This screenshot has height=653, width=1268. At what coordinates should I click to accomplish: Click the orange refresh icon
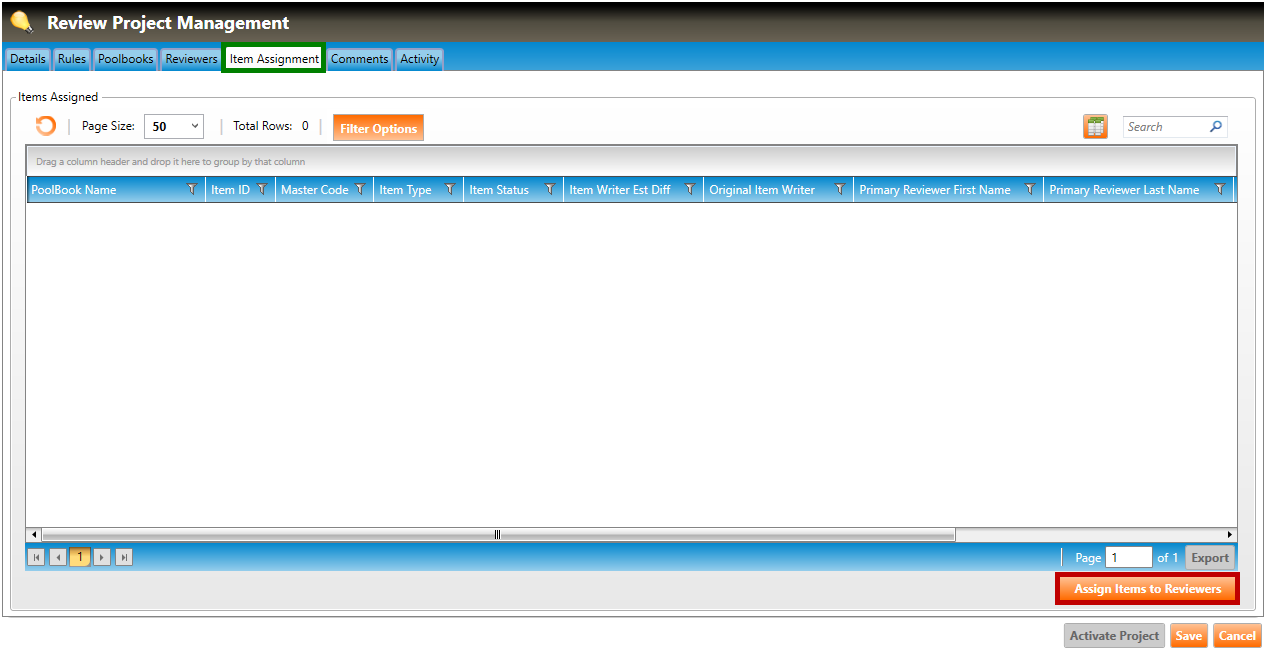(45, 126)
